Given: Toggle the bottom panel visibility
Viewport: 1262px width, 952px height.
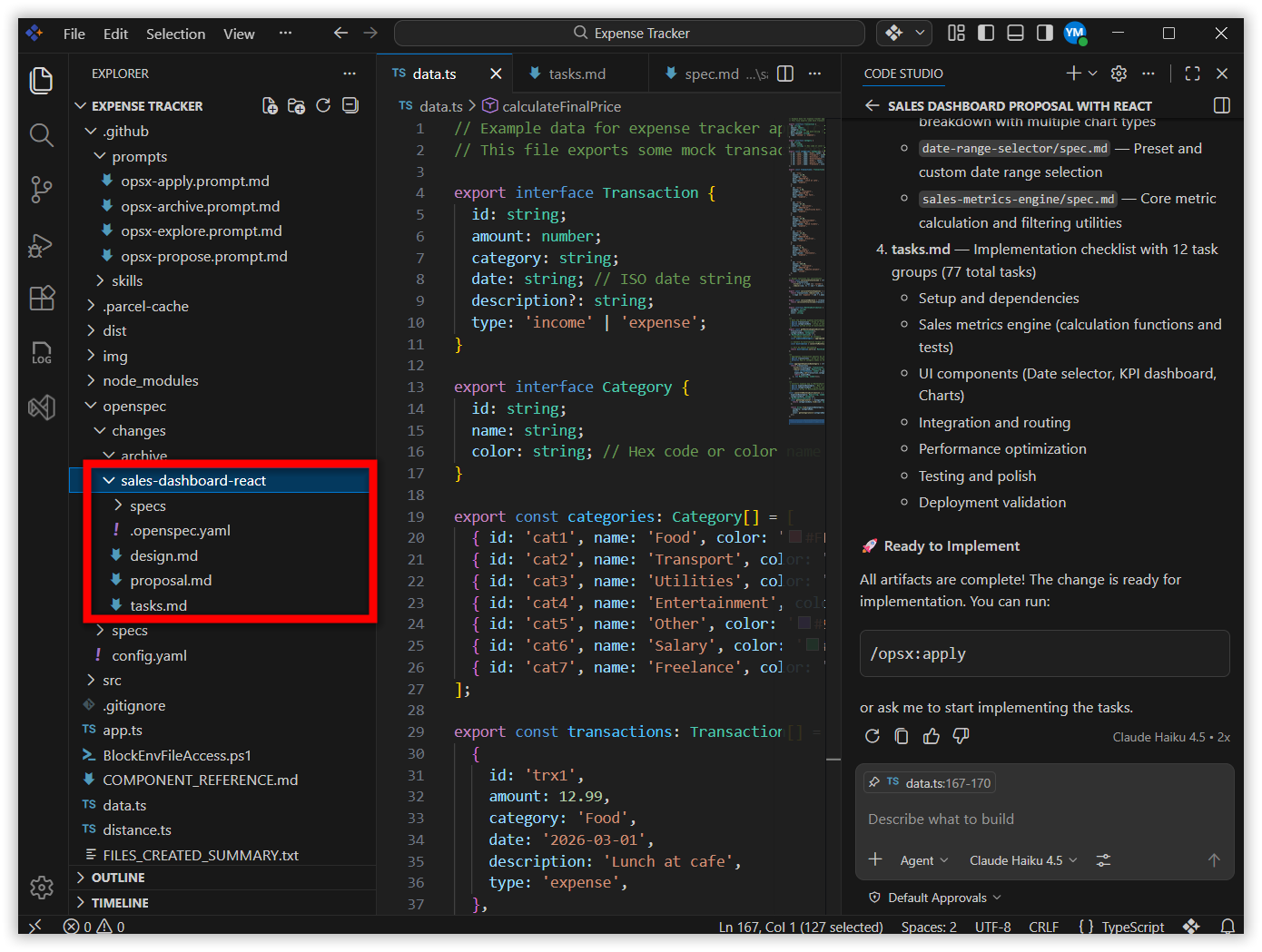Looking at the screenshot, I should point(1016,33).
